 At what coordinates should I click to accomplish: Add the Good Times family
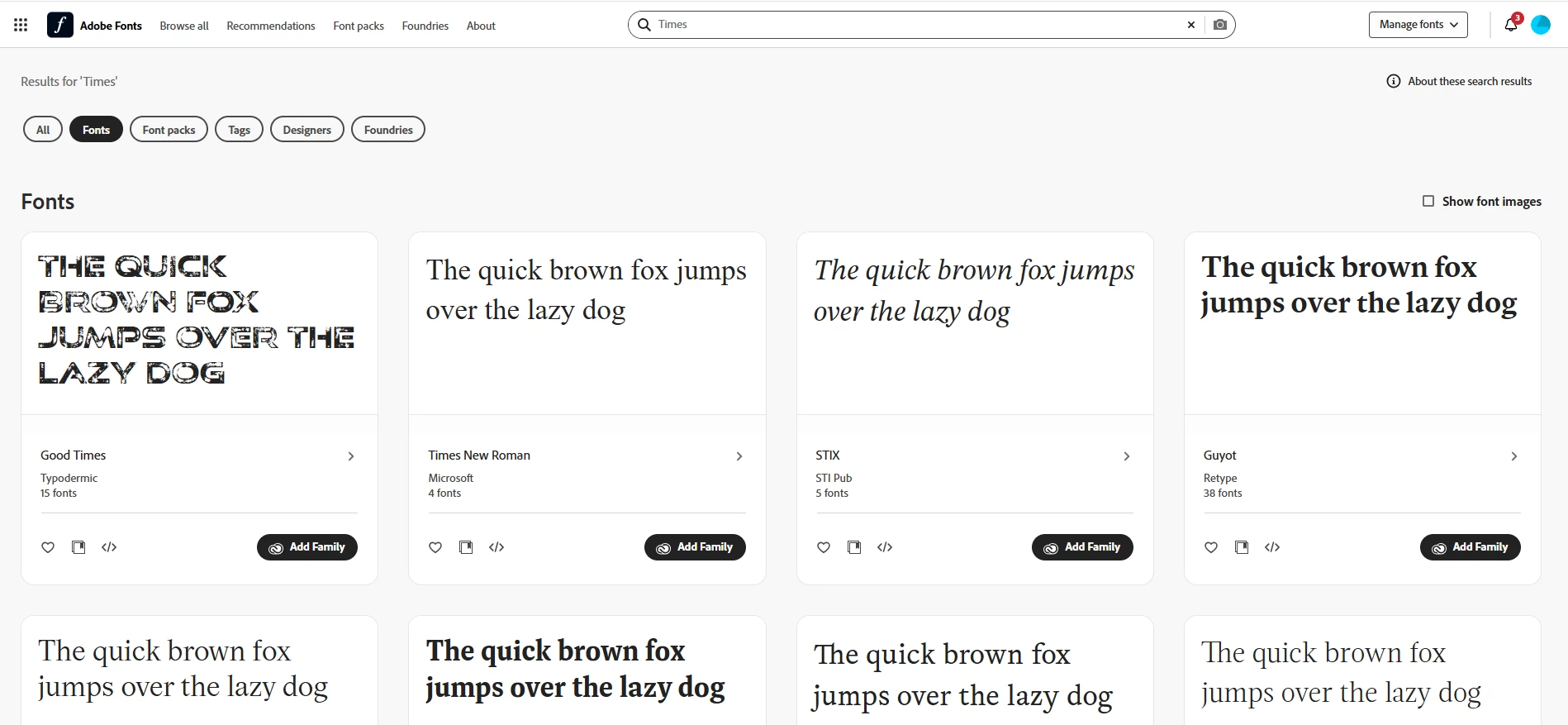[307, 547]
